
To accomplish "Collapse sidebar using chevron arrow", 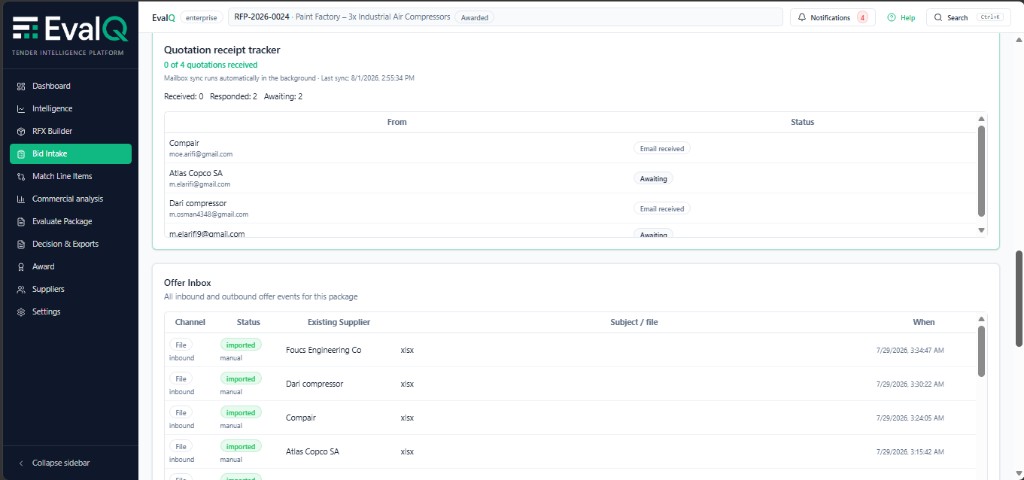I will [21, 463].
